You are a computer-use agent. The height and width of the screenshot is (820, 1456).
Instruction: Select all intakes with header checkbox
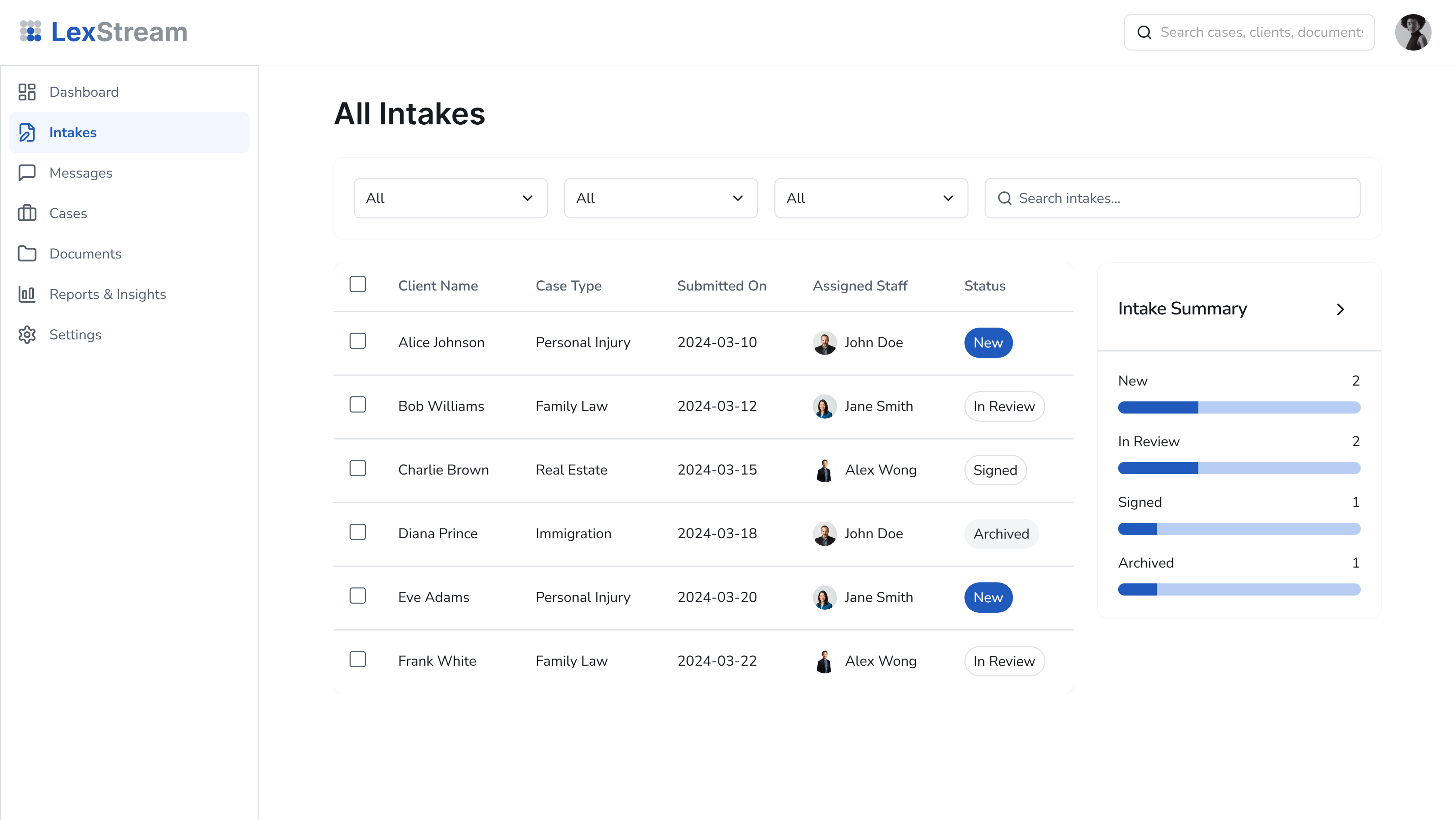pos(357,284)
